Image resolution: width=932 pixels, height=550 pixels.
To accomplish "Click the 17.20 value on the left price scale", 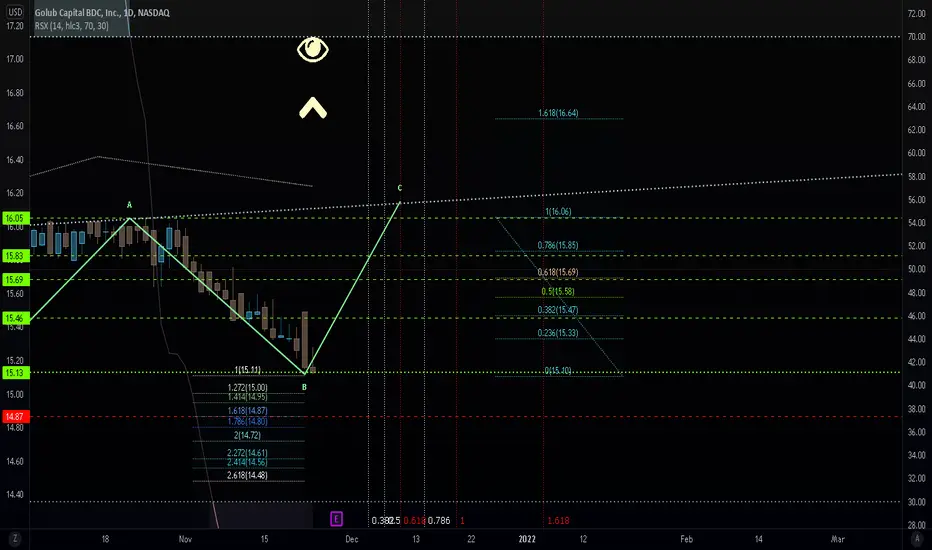I will pyautogui.click(x=15, y=26).
